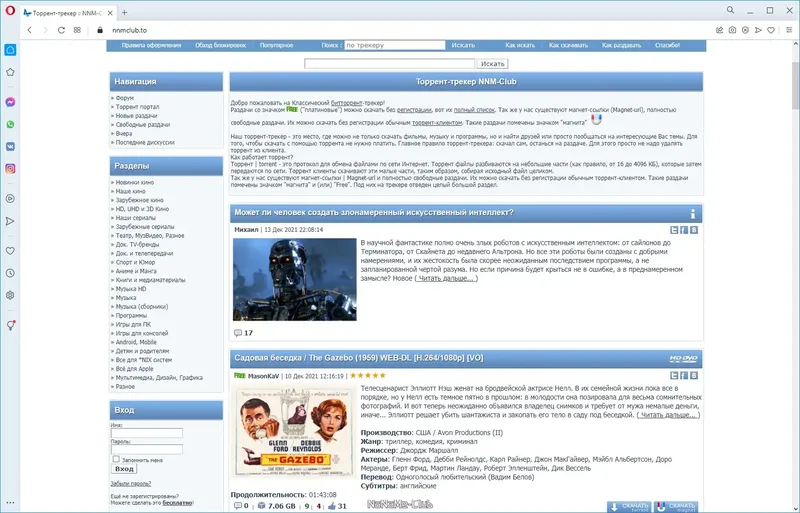Close the Торрент-трекер NNM-Club tab
The height and width of the screenshot is (513, 800).
[111, 13]
